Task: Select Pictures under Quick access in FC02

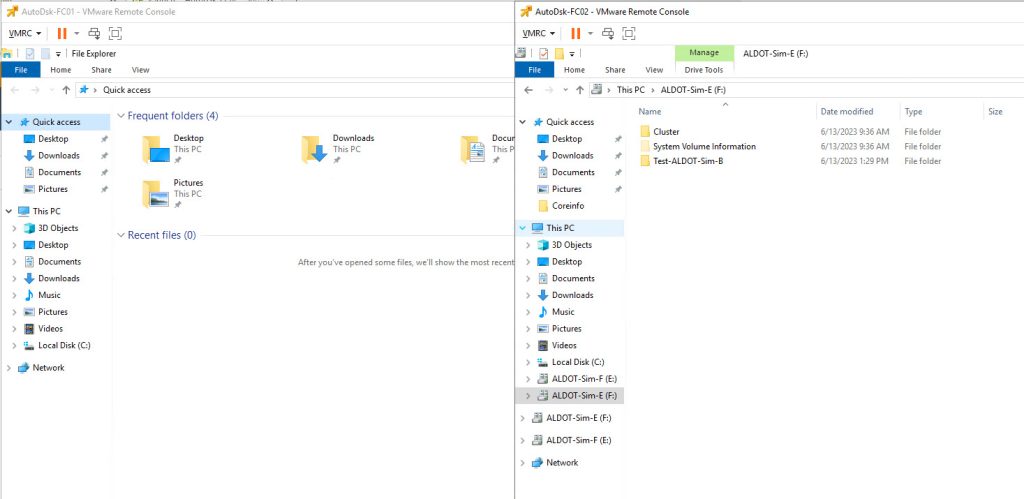Action: (566, 189)
